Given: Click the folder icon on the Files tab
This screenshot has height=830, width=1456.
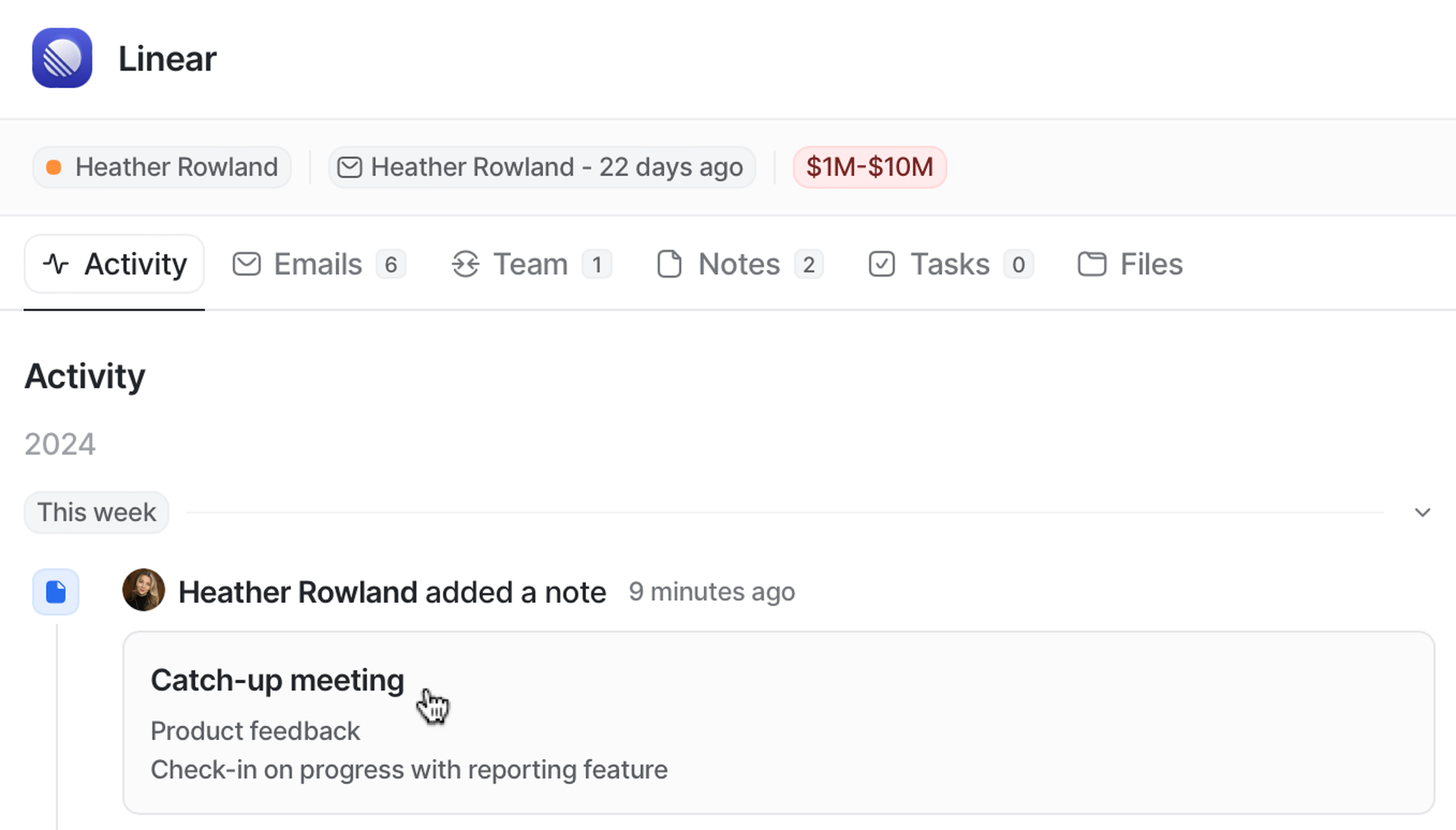Looking at the screenshot, I should [1092, 265].
